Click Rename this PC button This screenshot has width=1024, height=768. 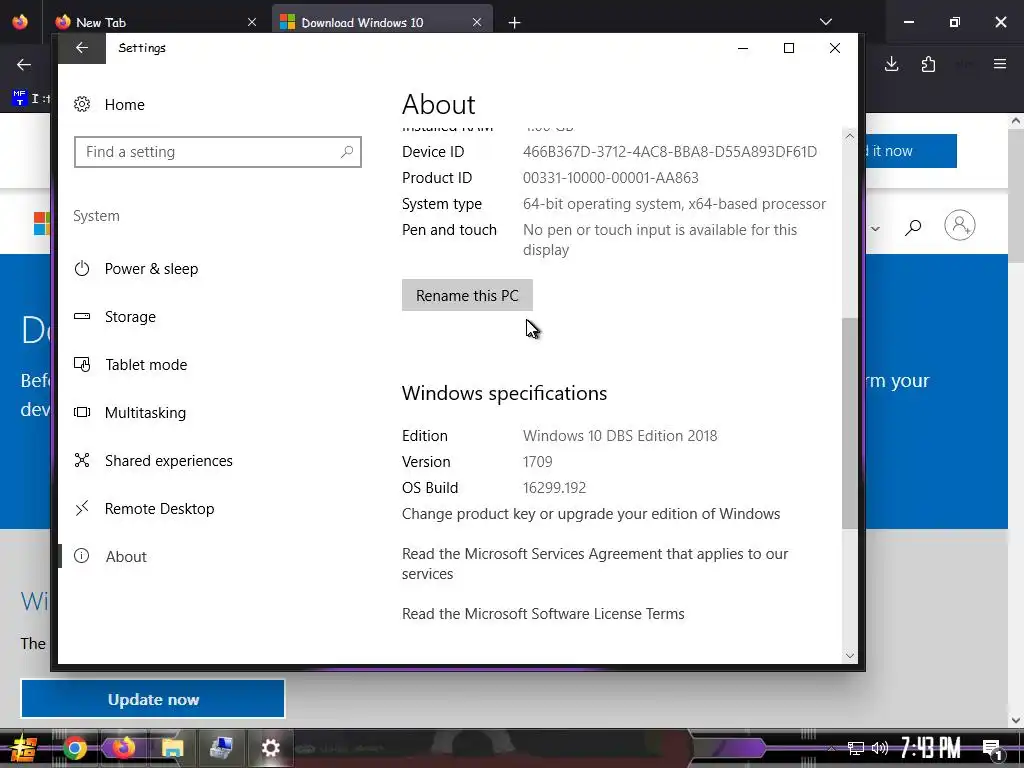click(467, 295)
